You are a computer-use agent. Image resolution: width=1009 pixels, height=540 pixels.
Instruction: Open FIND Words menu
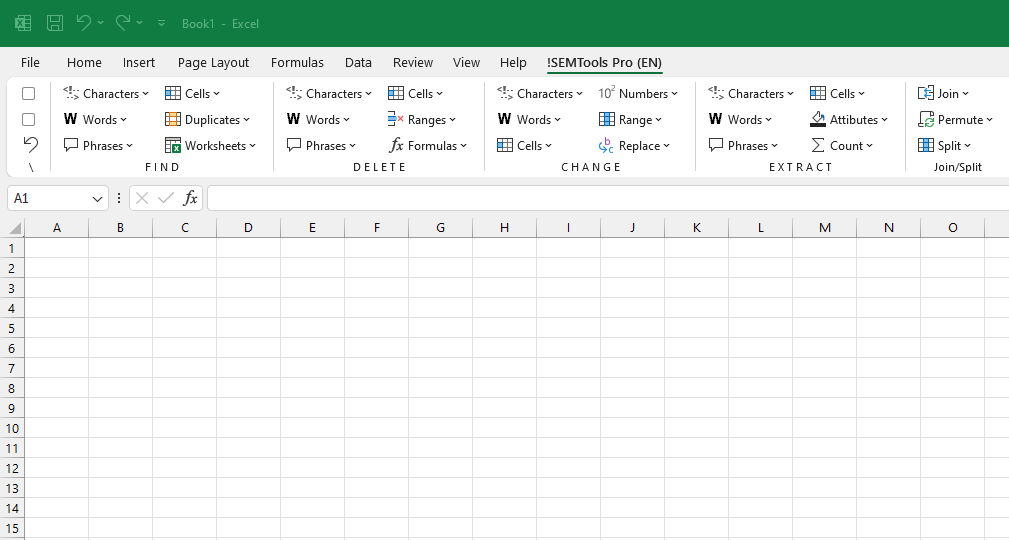[x=95, y=119]
